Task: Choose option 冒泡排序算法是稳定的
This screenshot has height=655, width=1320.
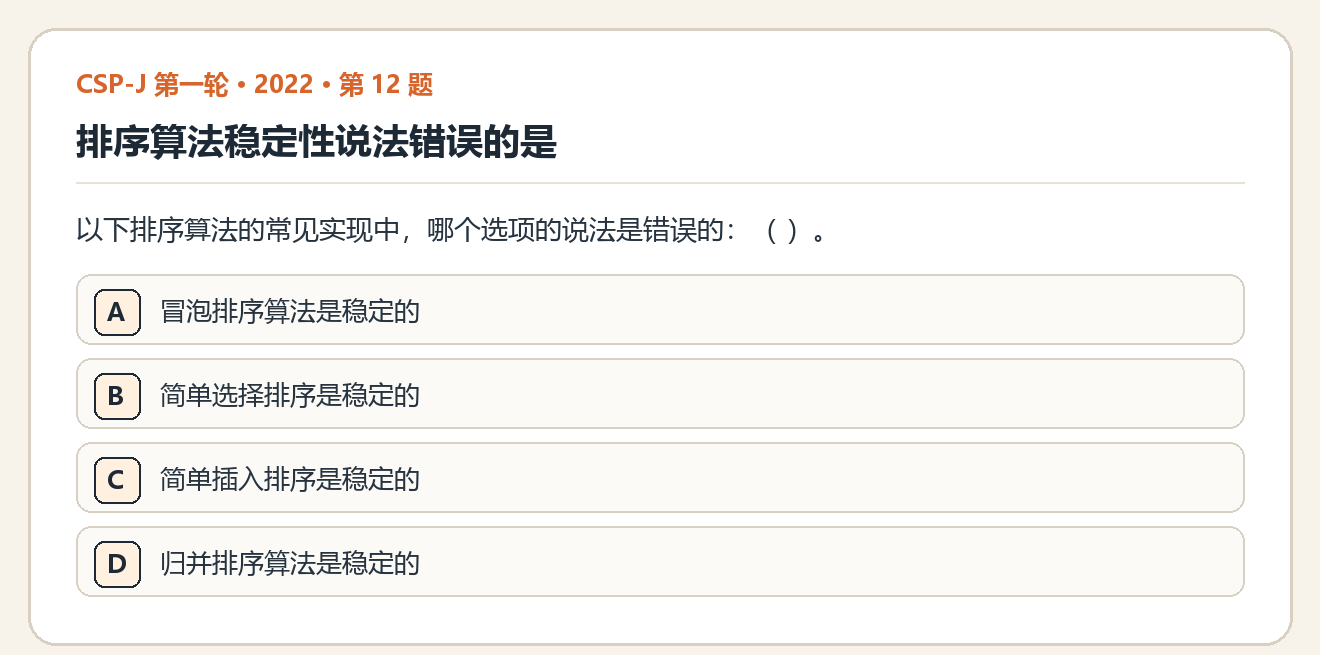Action: 290,312
